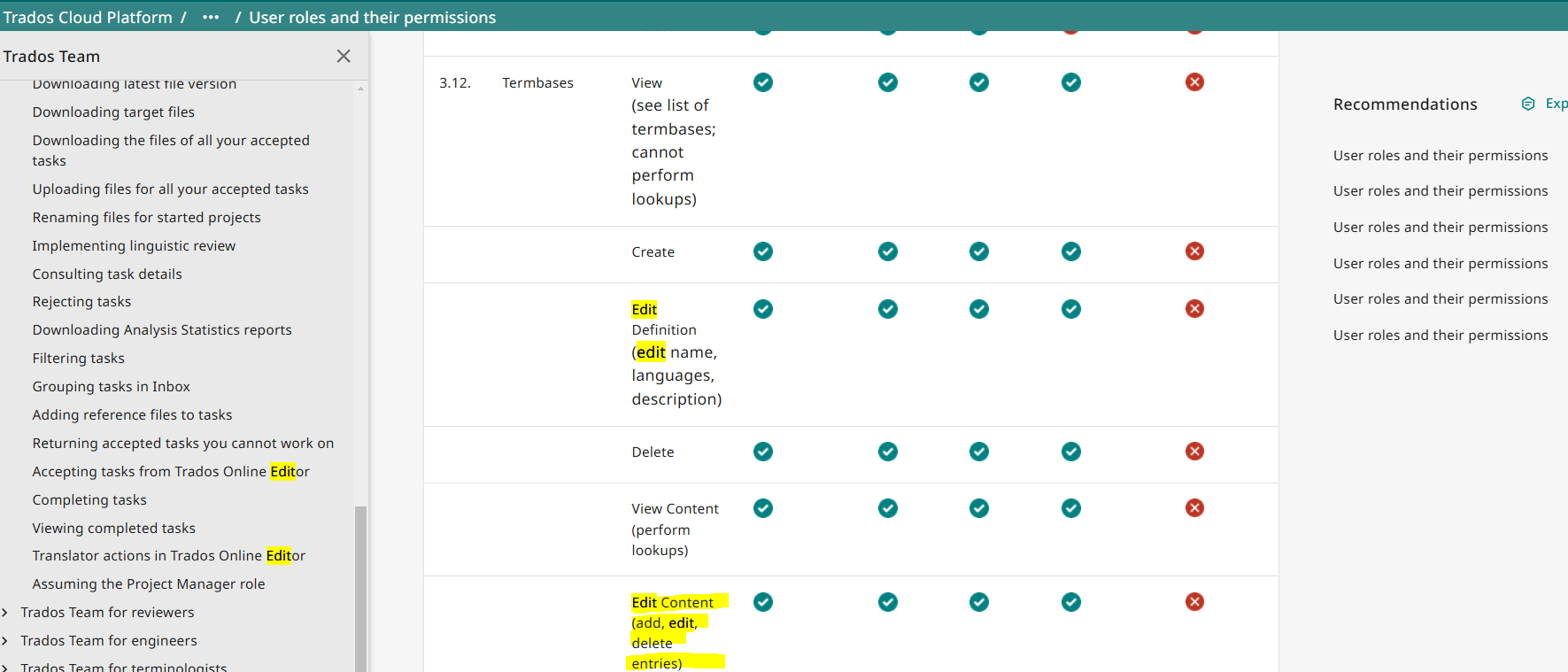This screenshot has width=1568, height=672.
Task: Open Grouping tasks in Inbox
Action: click(111, 387)
